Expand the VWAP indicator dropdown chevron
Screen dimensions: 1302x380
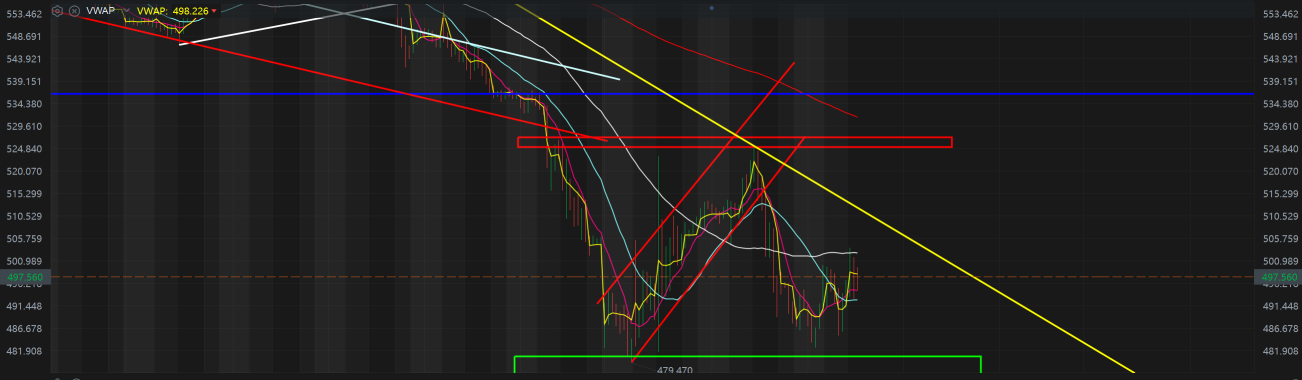[126, 10]
